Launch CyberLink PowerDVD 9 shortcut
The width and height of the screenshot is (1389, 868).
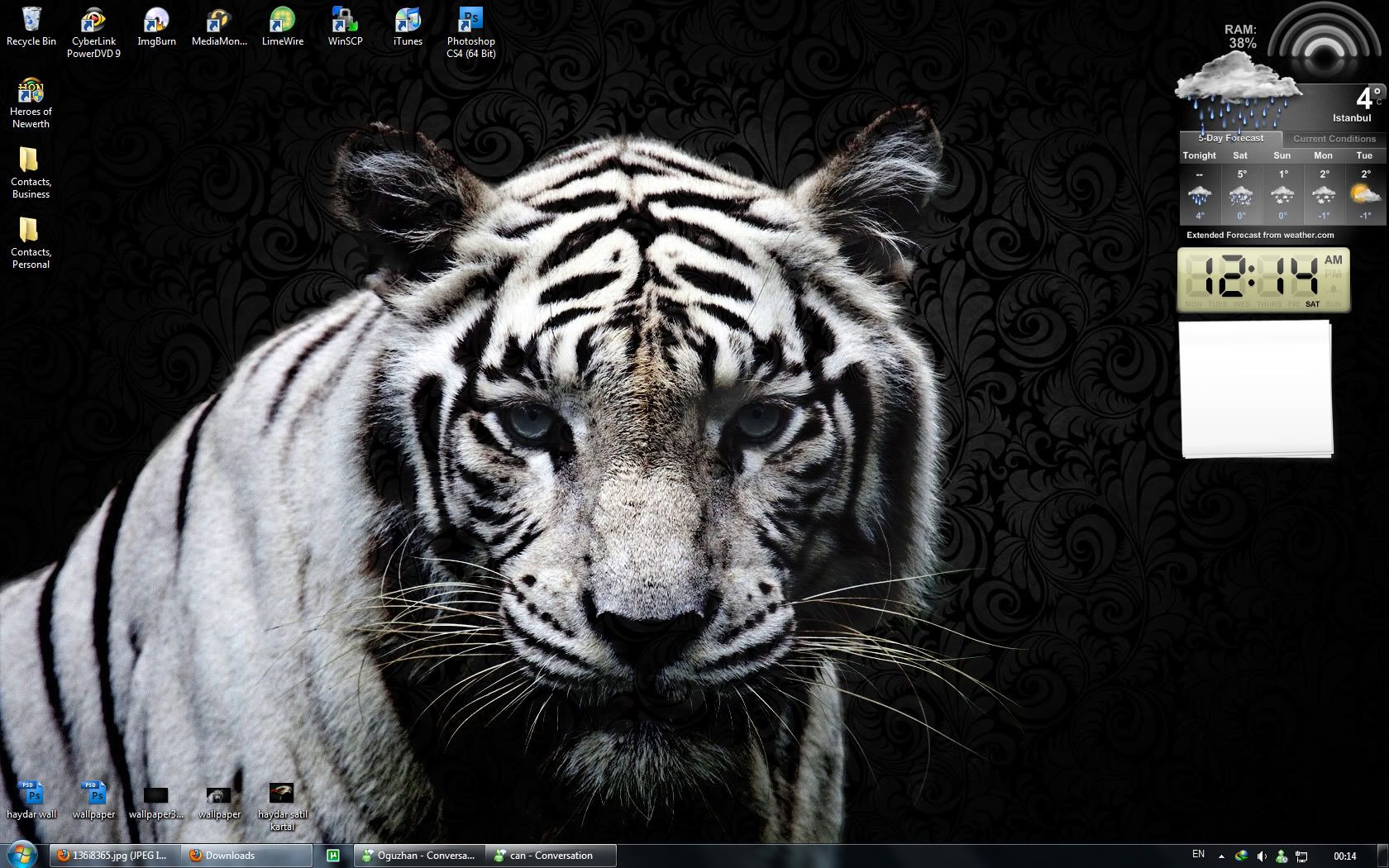tap(93, 21)
